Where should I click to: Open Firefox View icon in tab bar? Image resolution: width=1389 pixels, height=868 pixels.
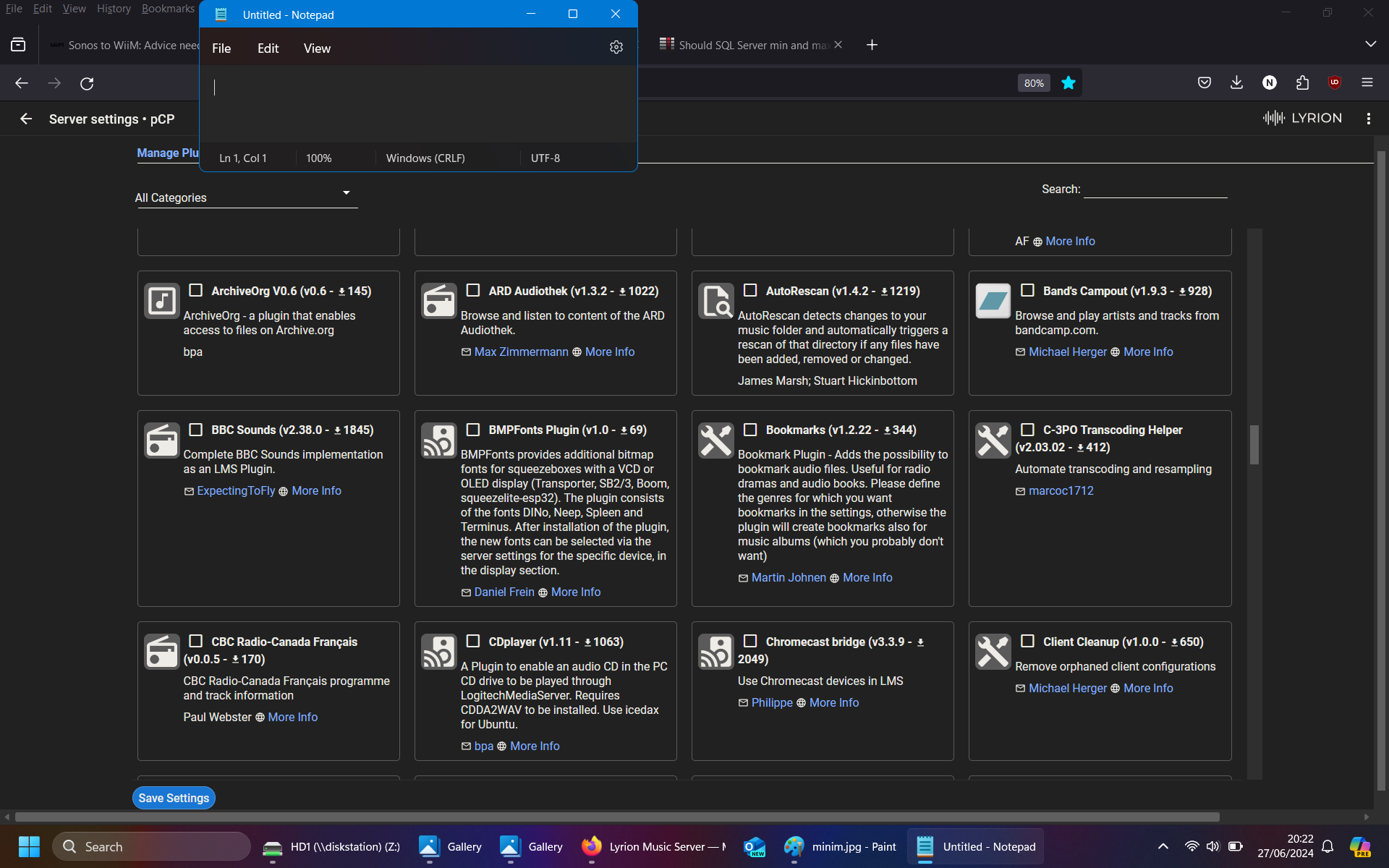(18, 45)
